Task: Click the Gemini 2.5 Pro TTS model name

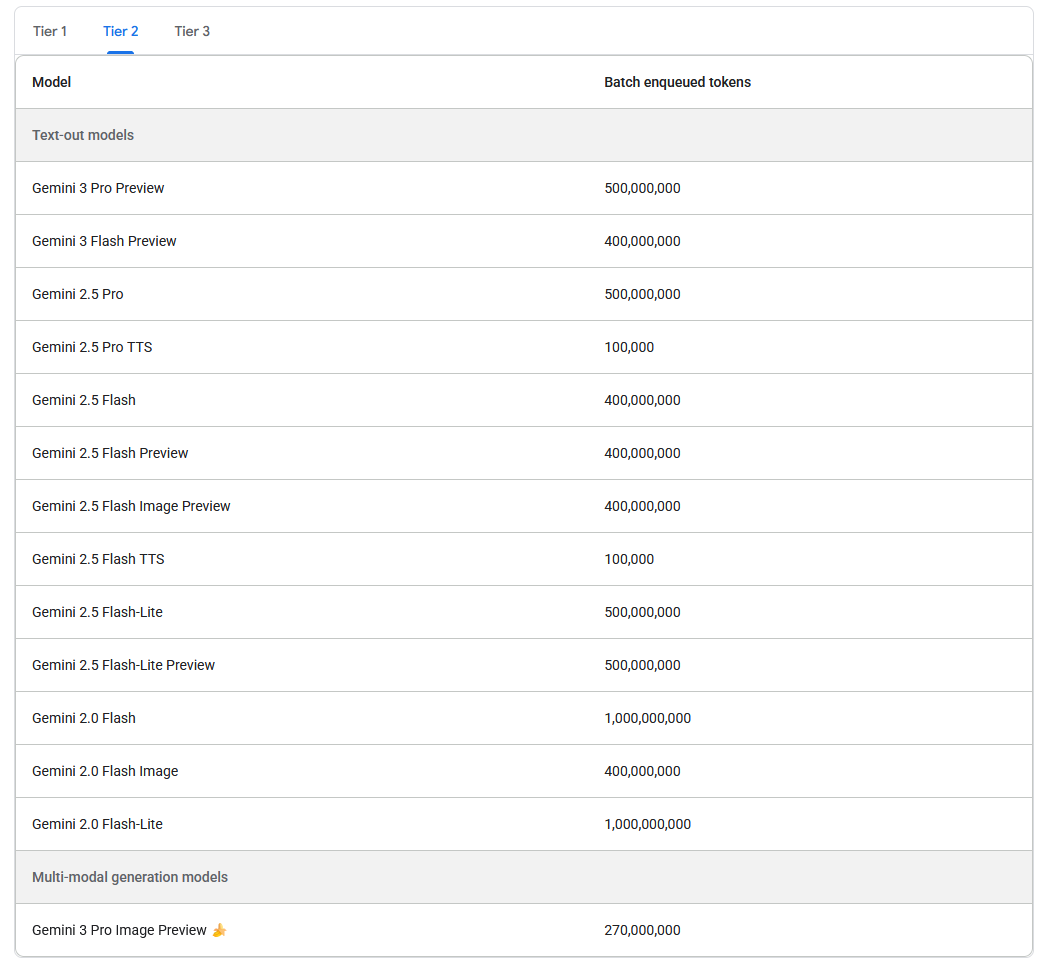Action: (x=92, y=347)
